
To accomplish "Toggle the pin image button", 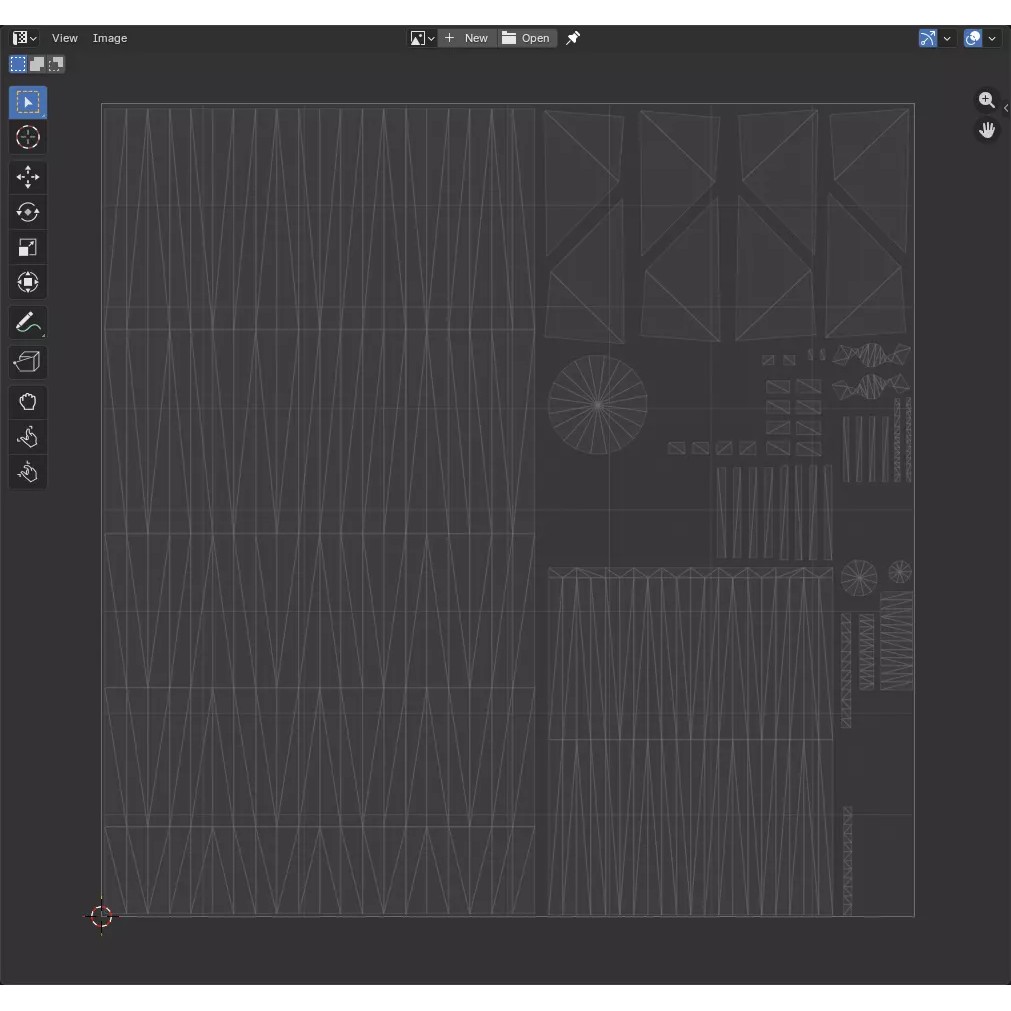I will pos(573,38).
